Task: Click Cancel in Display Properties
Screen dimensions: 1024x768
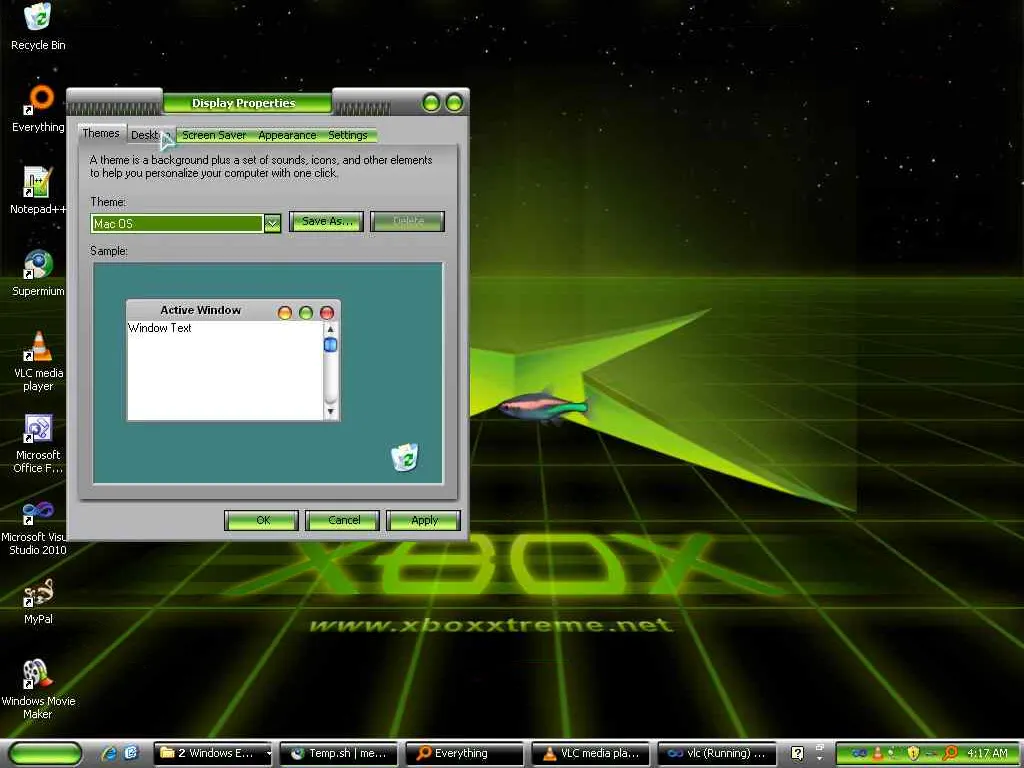Action: point(343,520)
